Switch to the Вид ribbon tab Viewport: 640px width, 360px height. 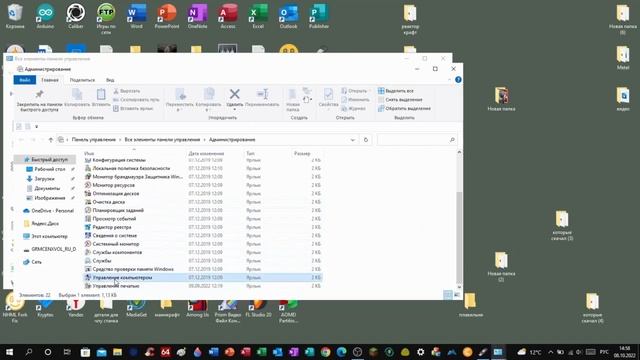[x=110, y=80]
